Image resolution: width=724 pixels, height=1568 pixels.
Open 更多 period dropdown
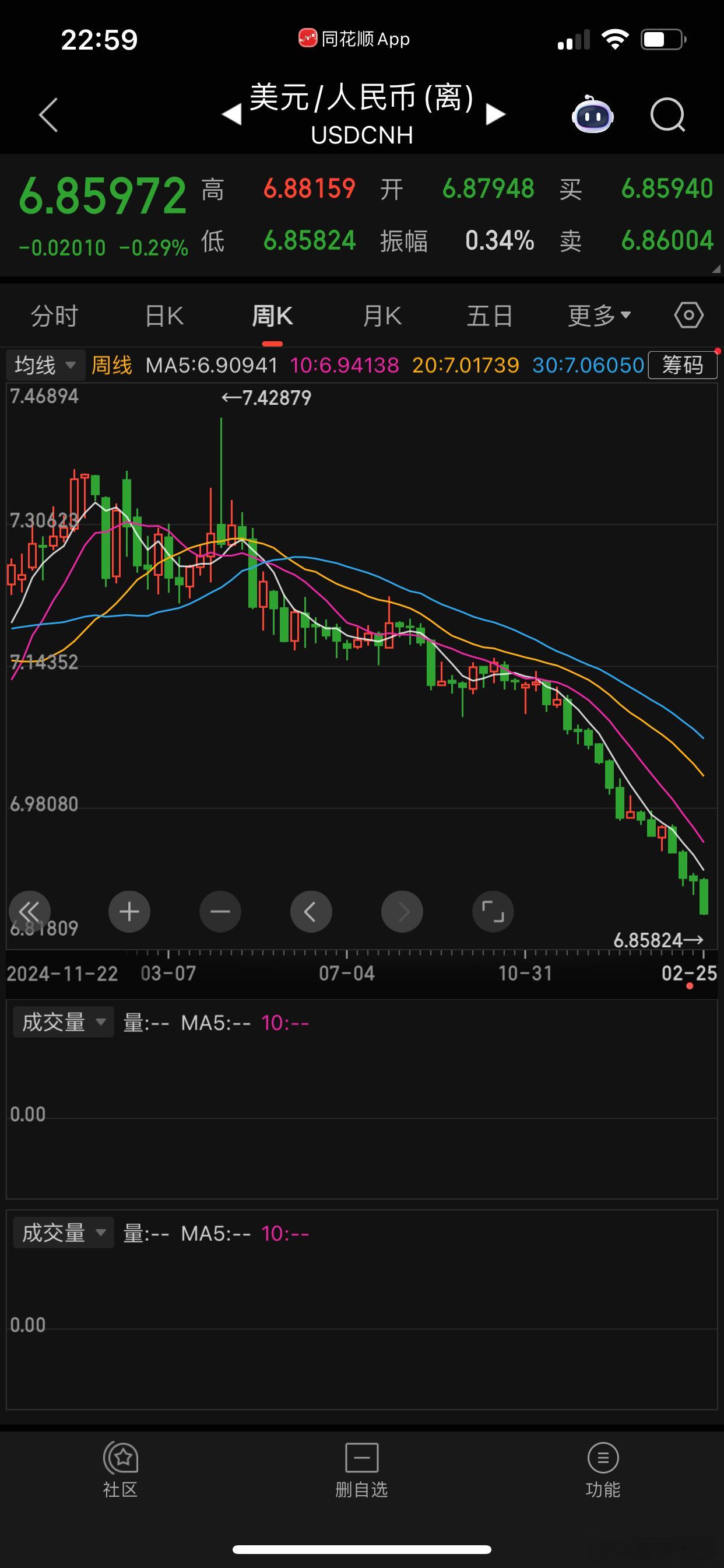point(599,316)
